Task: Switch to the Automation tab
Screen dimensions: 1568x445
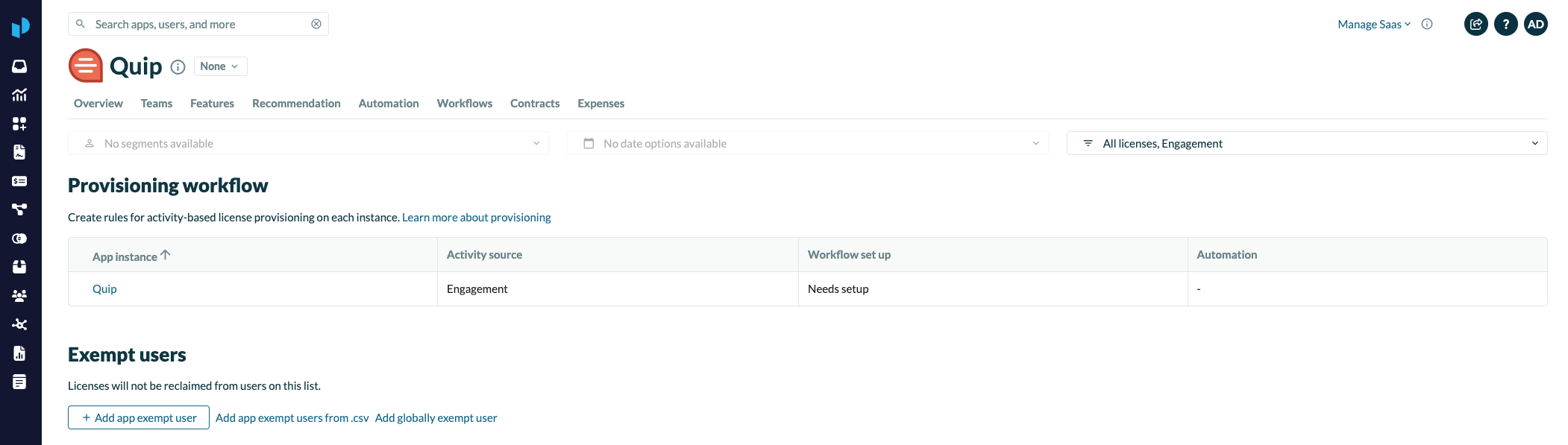Action: [389, 104]
